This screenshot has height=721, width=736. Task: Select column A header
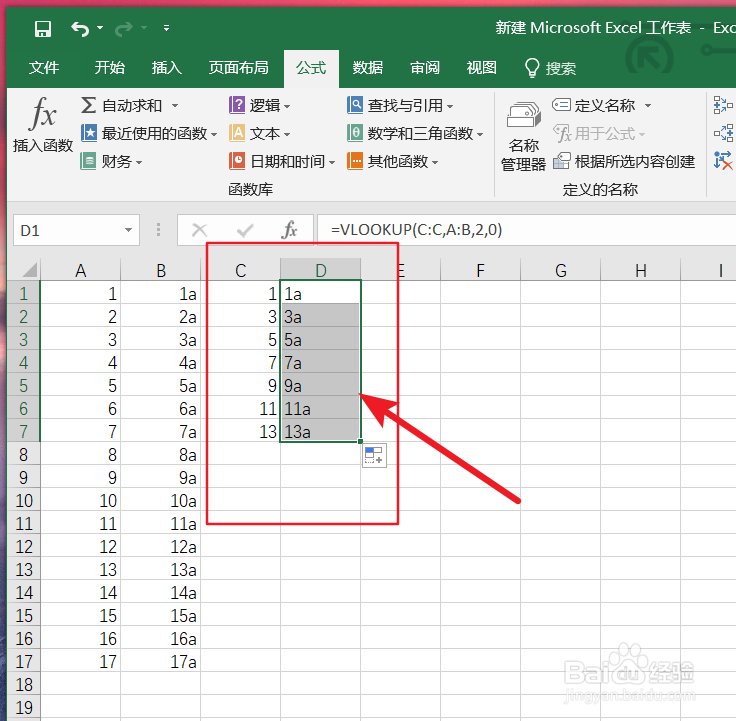coord(81,270)
